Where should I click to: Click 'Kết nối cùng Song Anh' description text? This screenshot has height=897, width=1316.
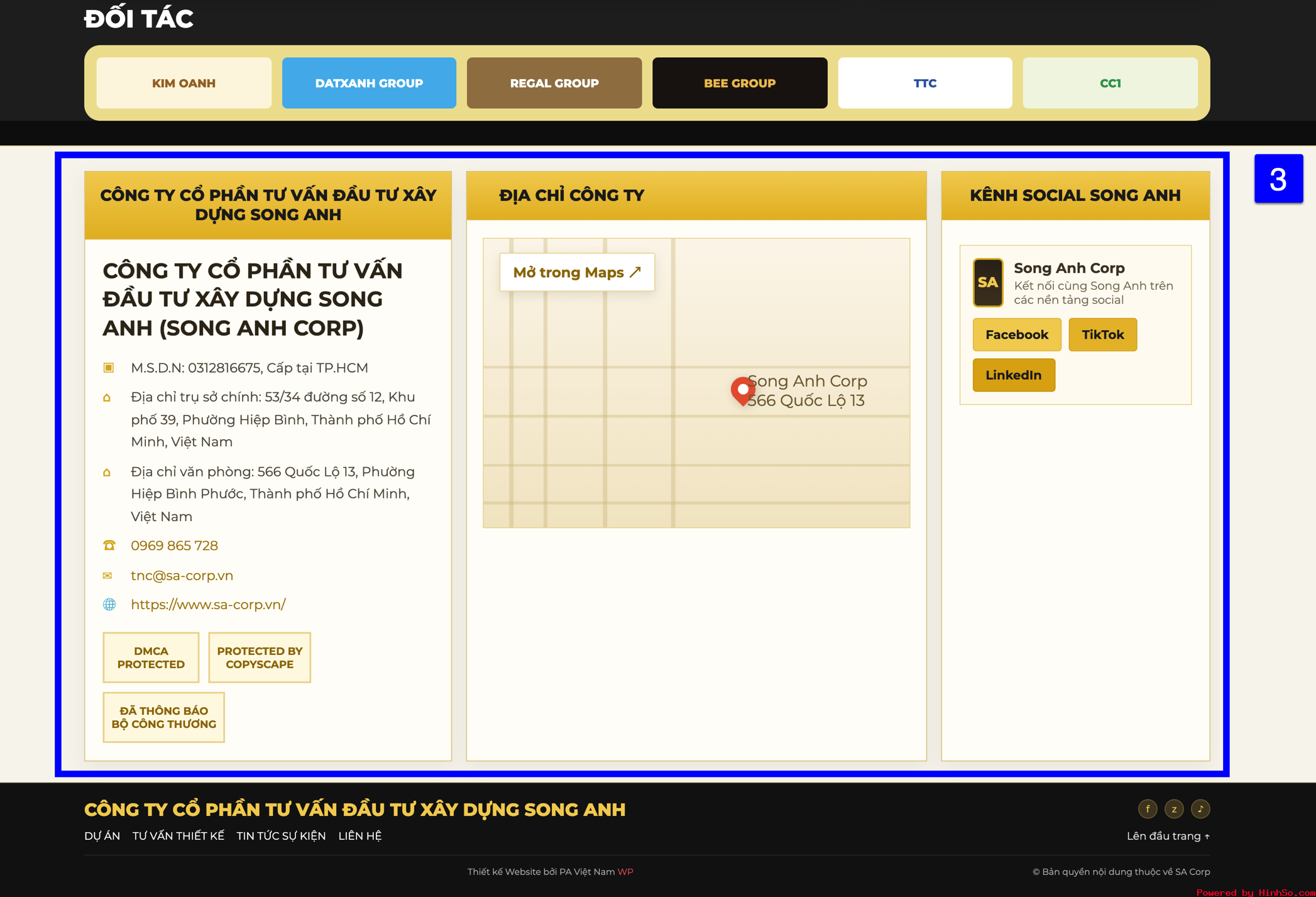(1094, 293)
